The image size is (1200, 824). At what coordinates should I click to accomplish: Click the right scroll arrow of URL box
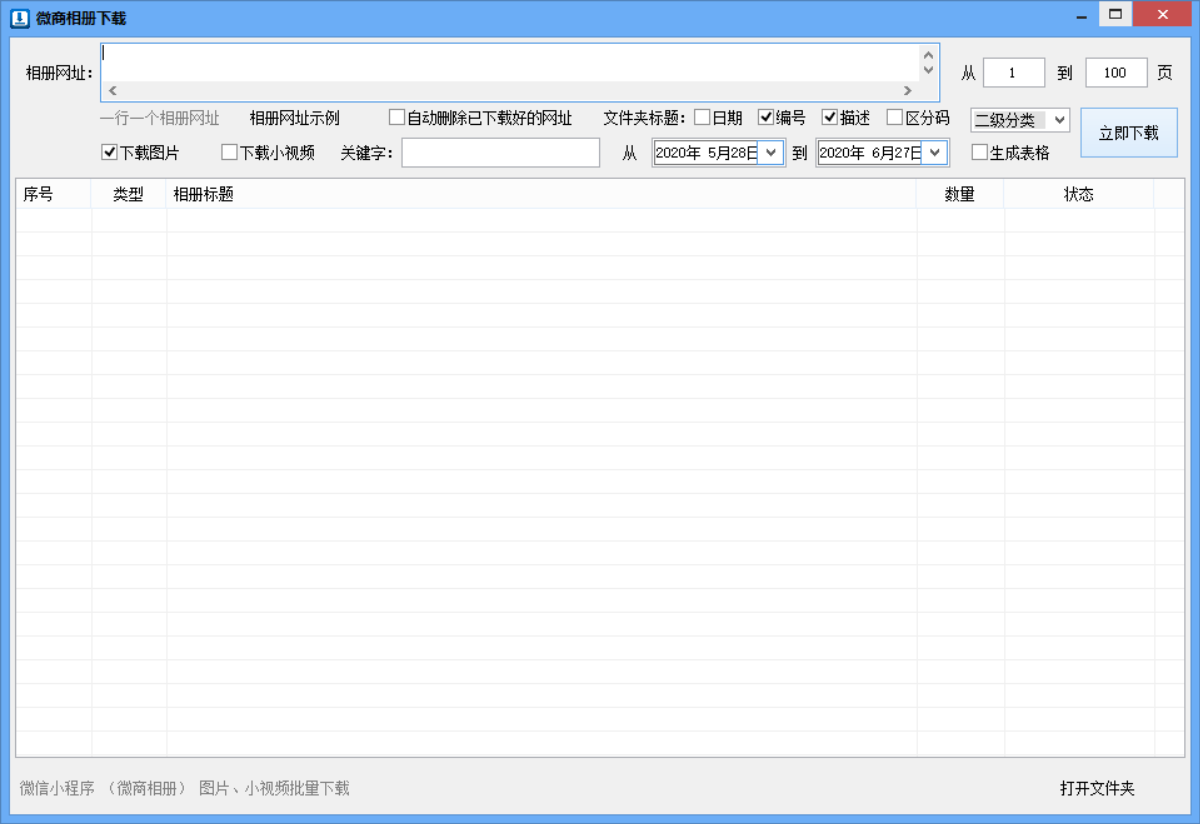[x=908, y=90]
